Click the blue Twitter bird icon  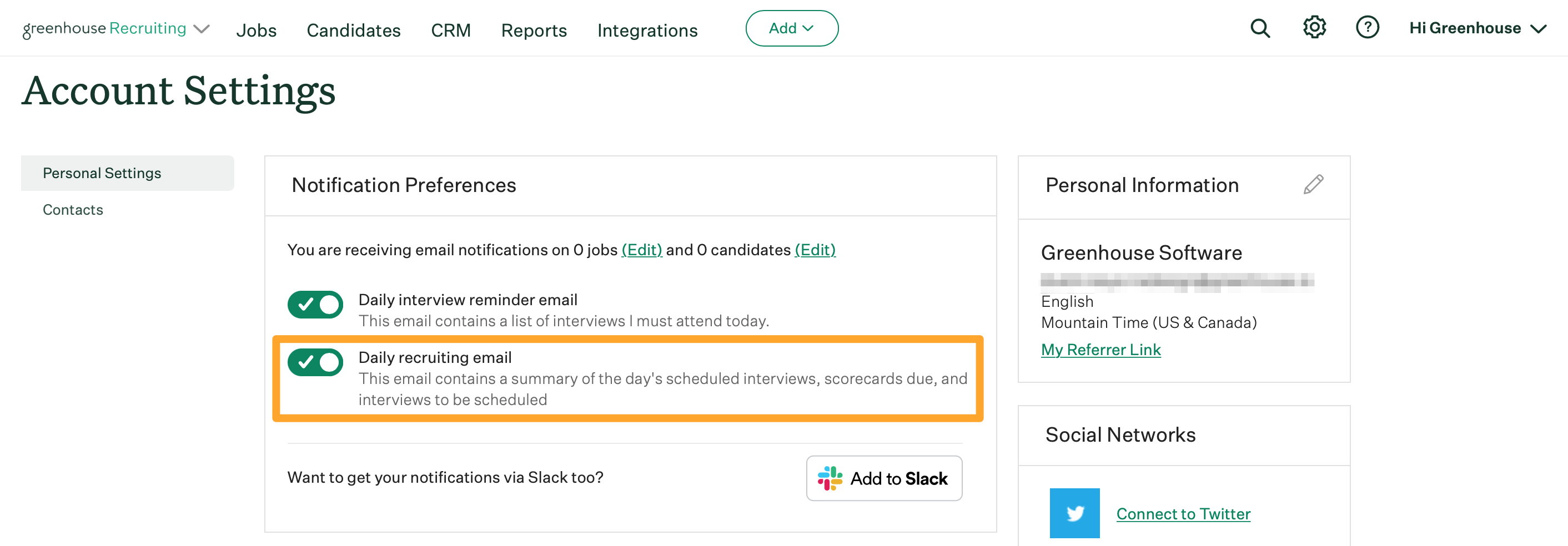pos(1074,513)
